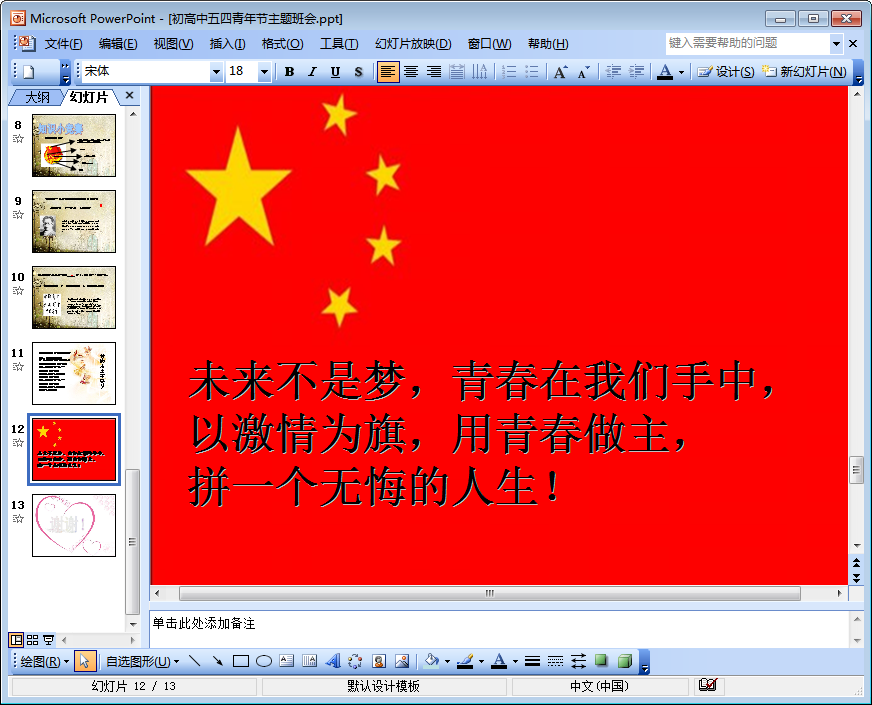Open the 窗口(W) menu
The height and width of the screenshot is (705, 872).
pos(489,44)
